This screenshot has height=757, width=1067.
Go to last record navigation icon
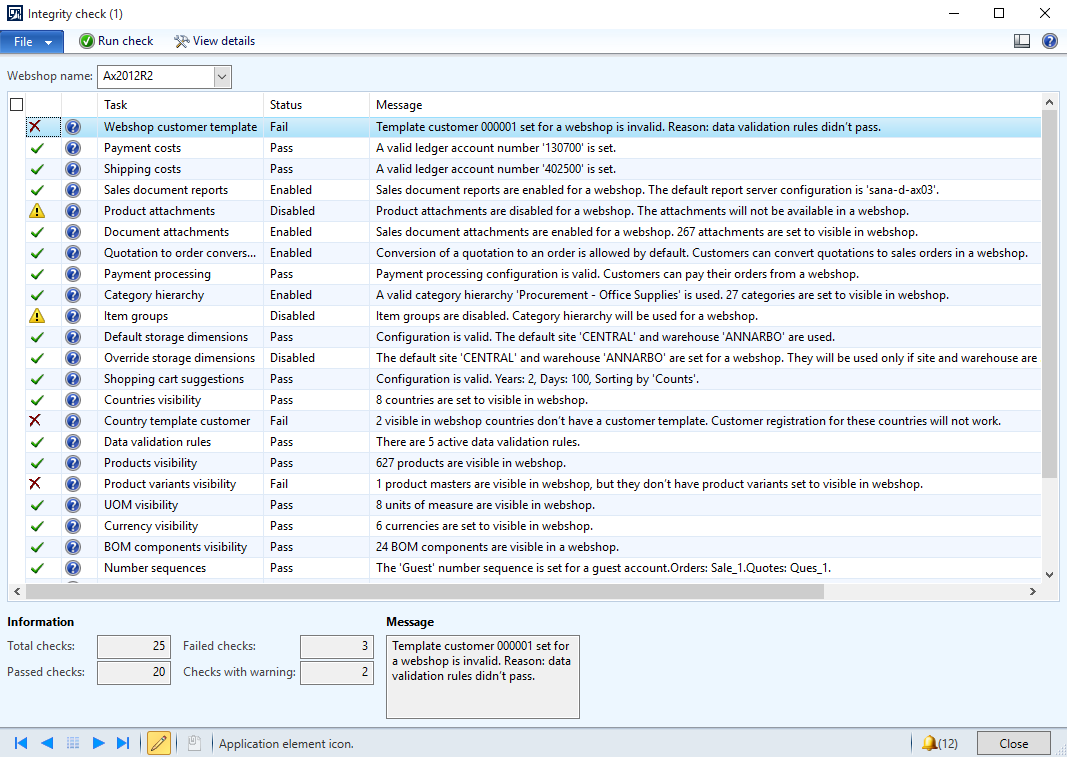[122, 743]
